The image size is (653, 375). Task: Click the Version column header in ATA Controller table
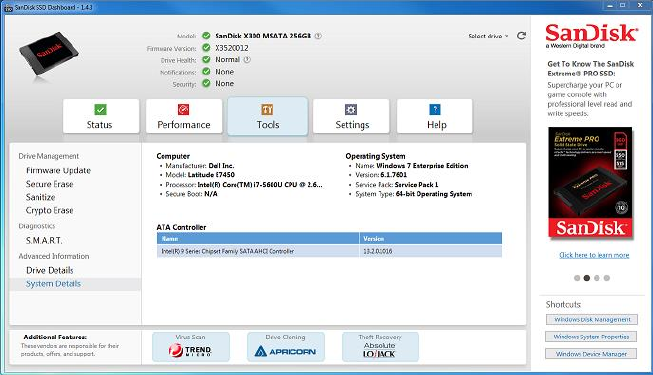[431, 239]
